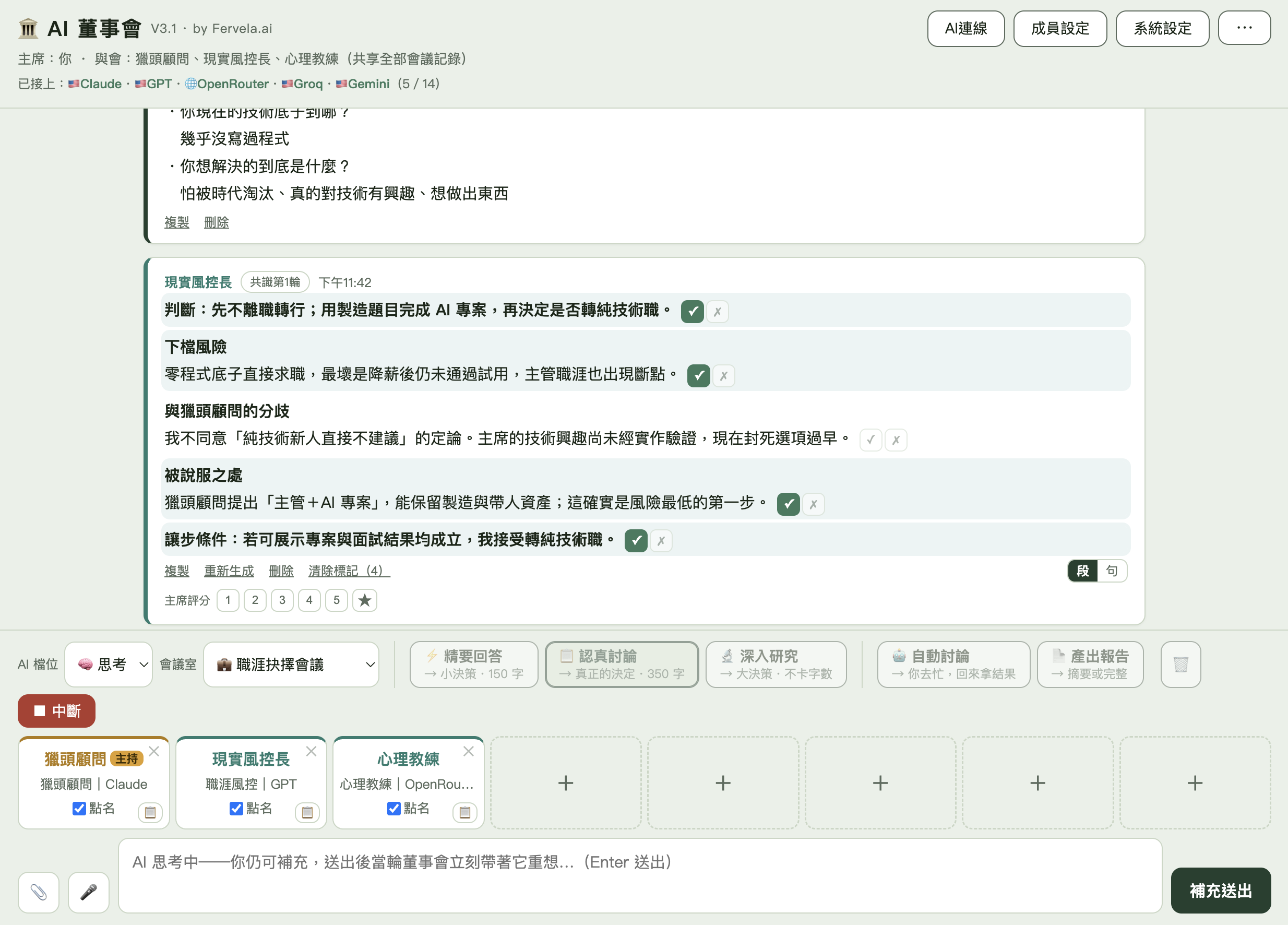Open the 職涯抉擇會議 meeting room dropdown
The width and height of the screenshot is (1288, 925).
pos(291,664)
